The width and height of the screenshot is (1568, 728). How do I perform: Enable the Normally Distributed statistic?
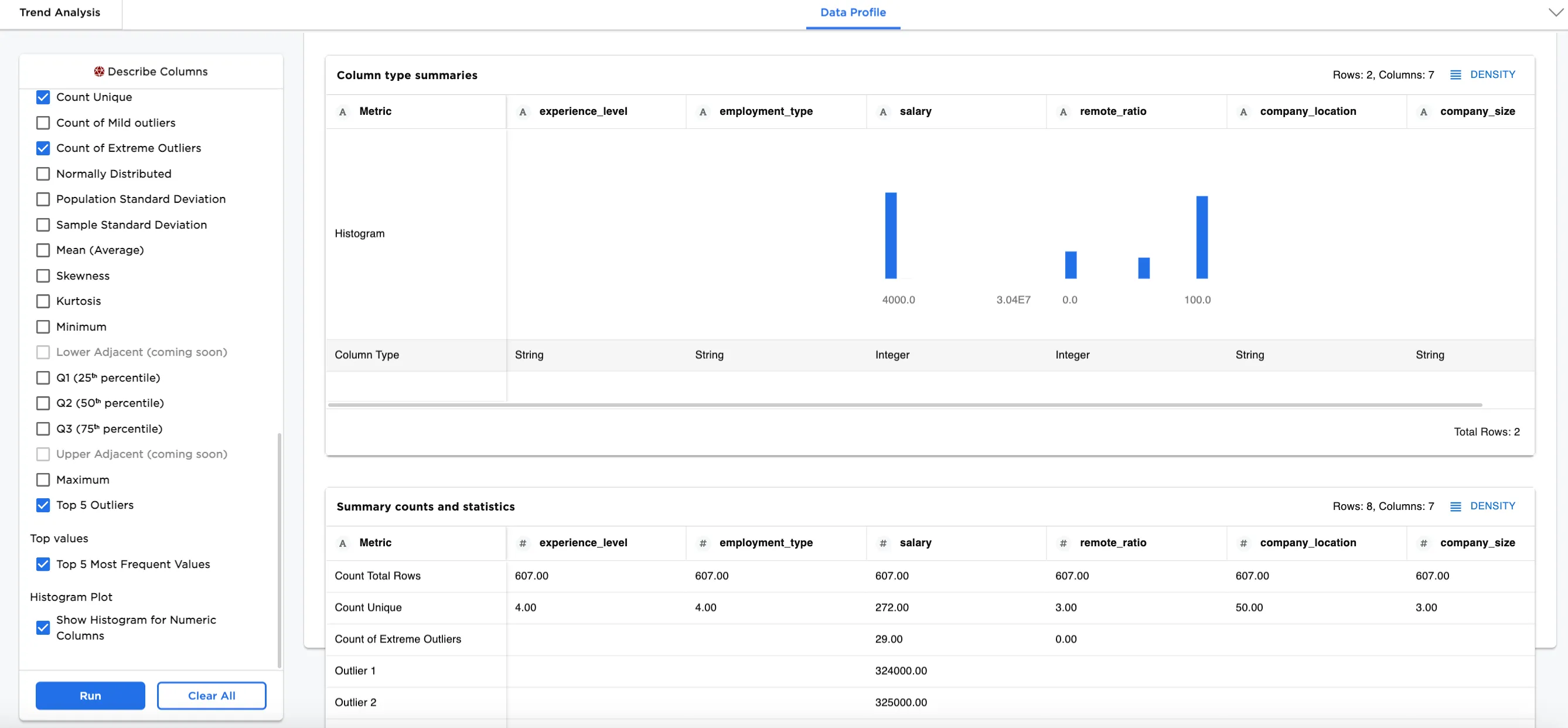tap(43, 174)
